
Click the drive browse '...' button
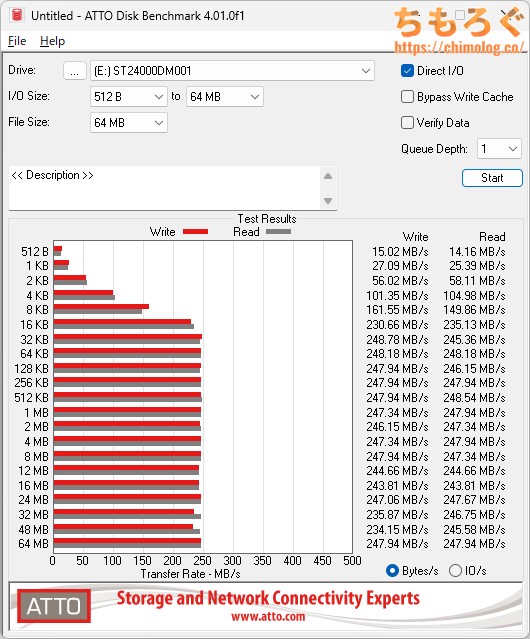(75, 71)
